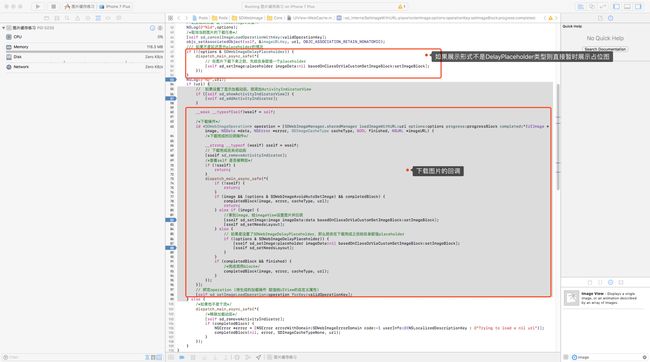The image size is (650, 362).
Task: Select the Image View library item
Action: coord(605,298)
